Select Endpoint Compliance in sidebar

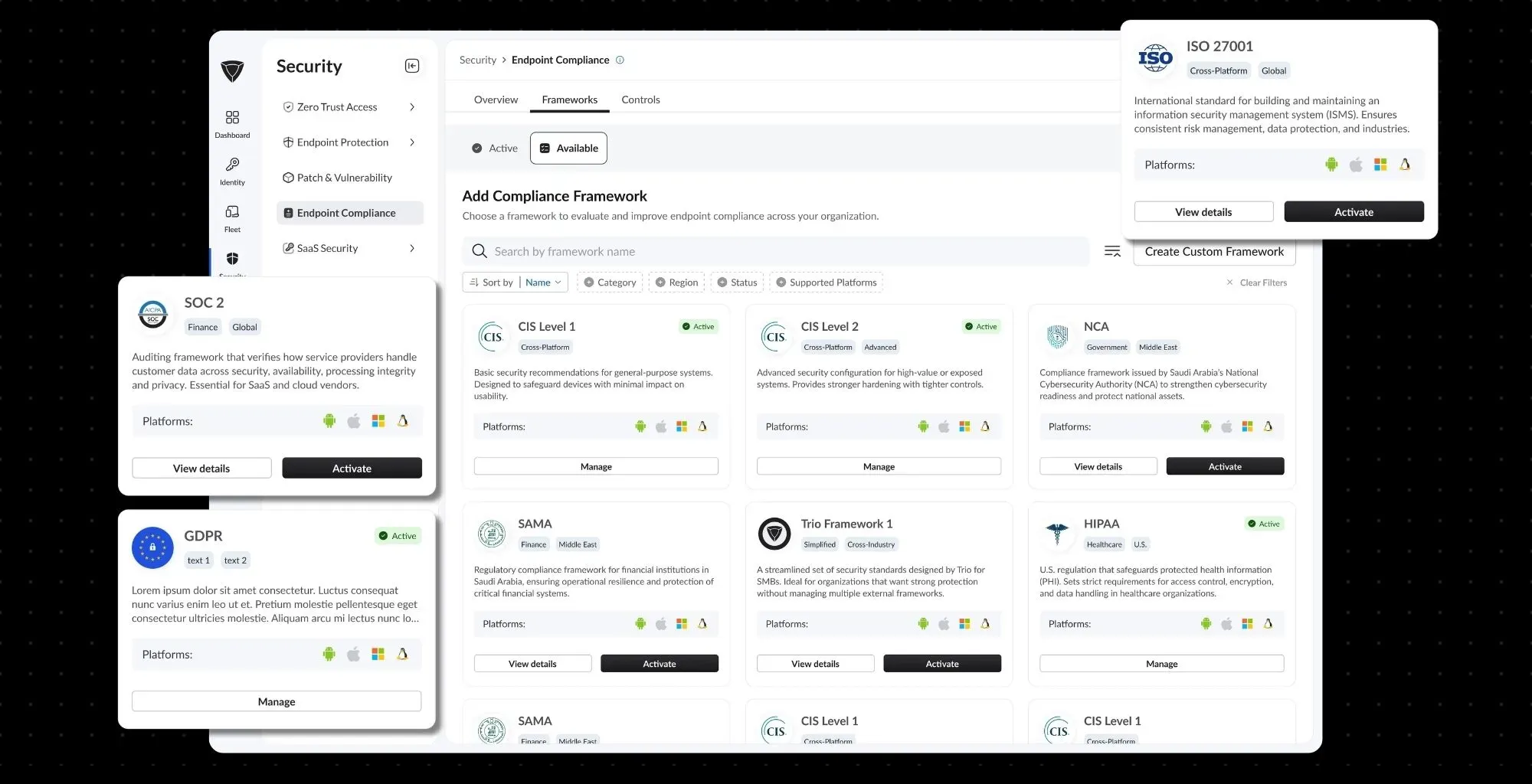point(349,213)
